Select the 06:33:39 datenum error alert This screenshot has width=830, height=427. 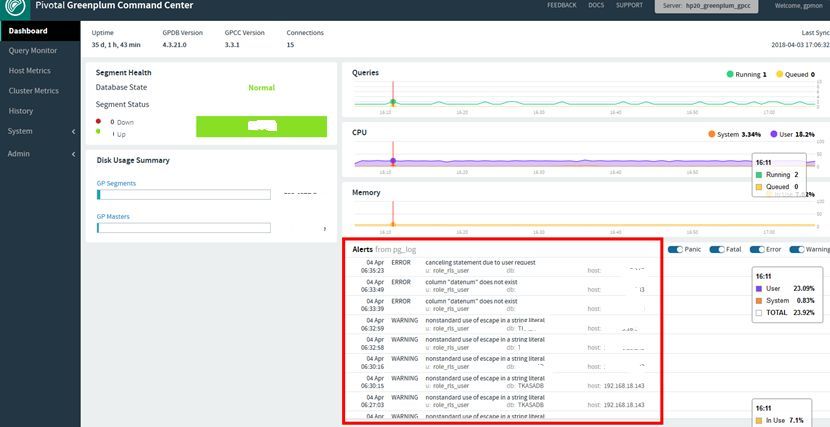[502, 305]
